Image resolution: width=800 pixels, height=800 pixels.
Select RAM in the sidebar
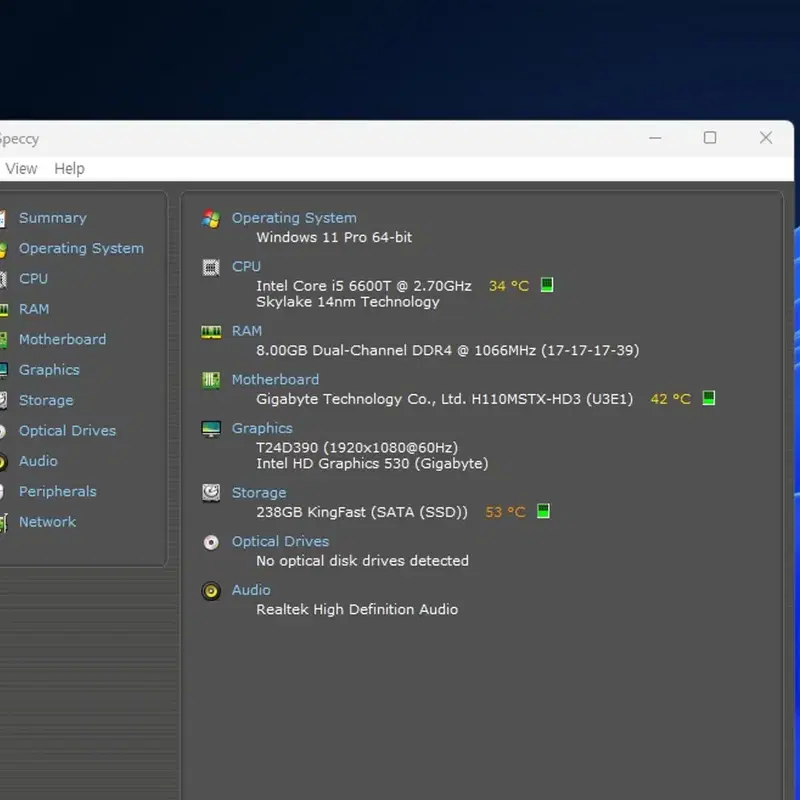coord(34,309)
